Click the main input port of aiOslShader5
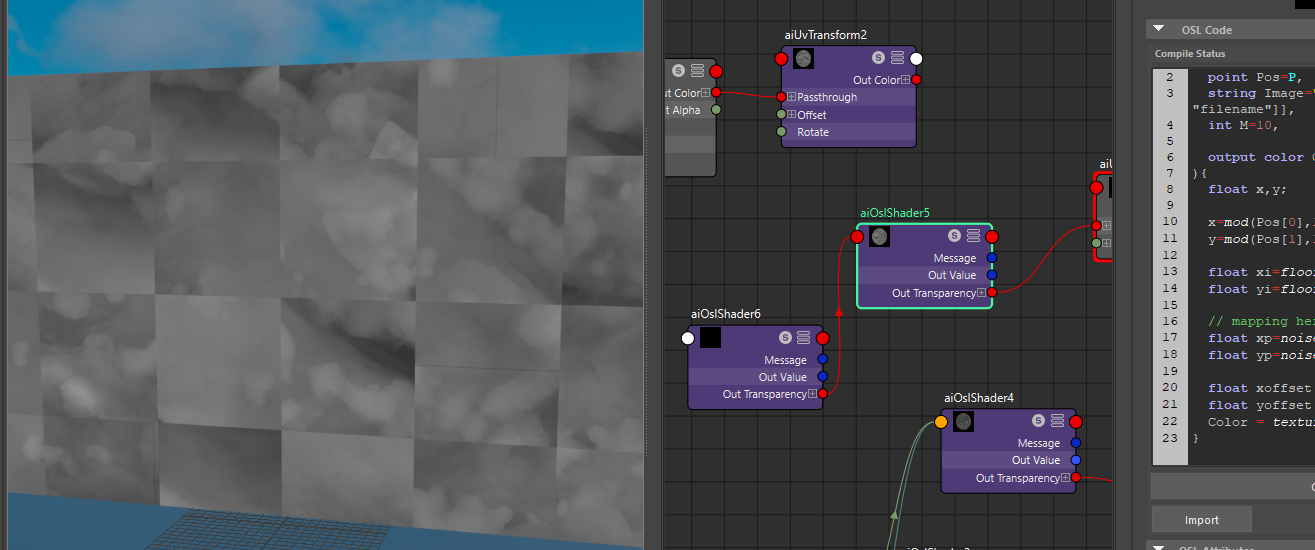Screen dimensions: 1315x550 coord(857,237)
